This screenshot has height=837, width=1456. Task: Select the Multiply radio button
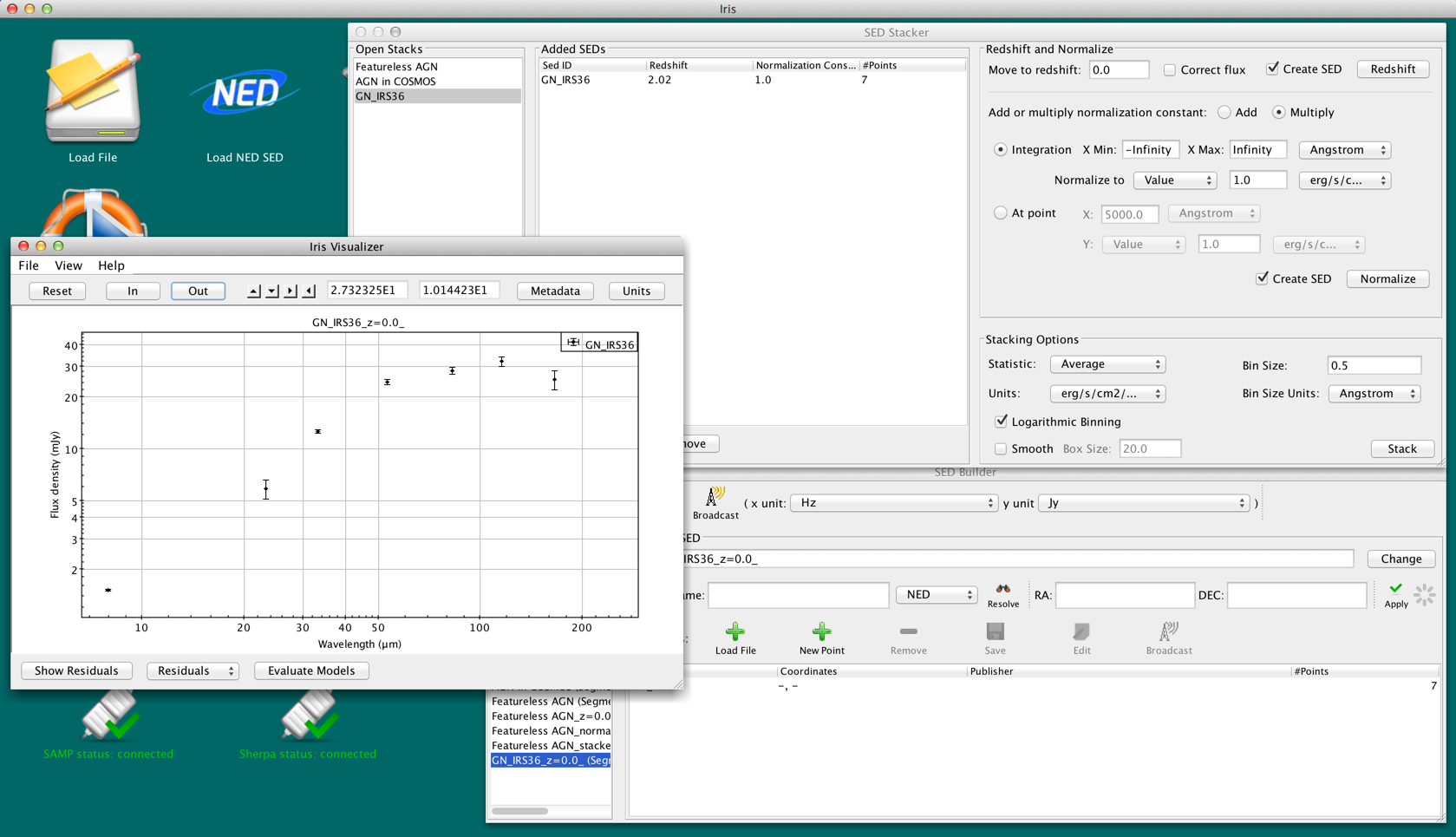pos(1279,112)
